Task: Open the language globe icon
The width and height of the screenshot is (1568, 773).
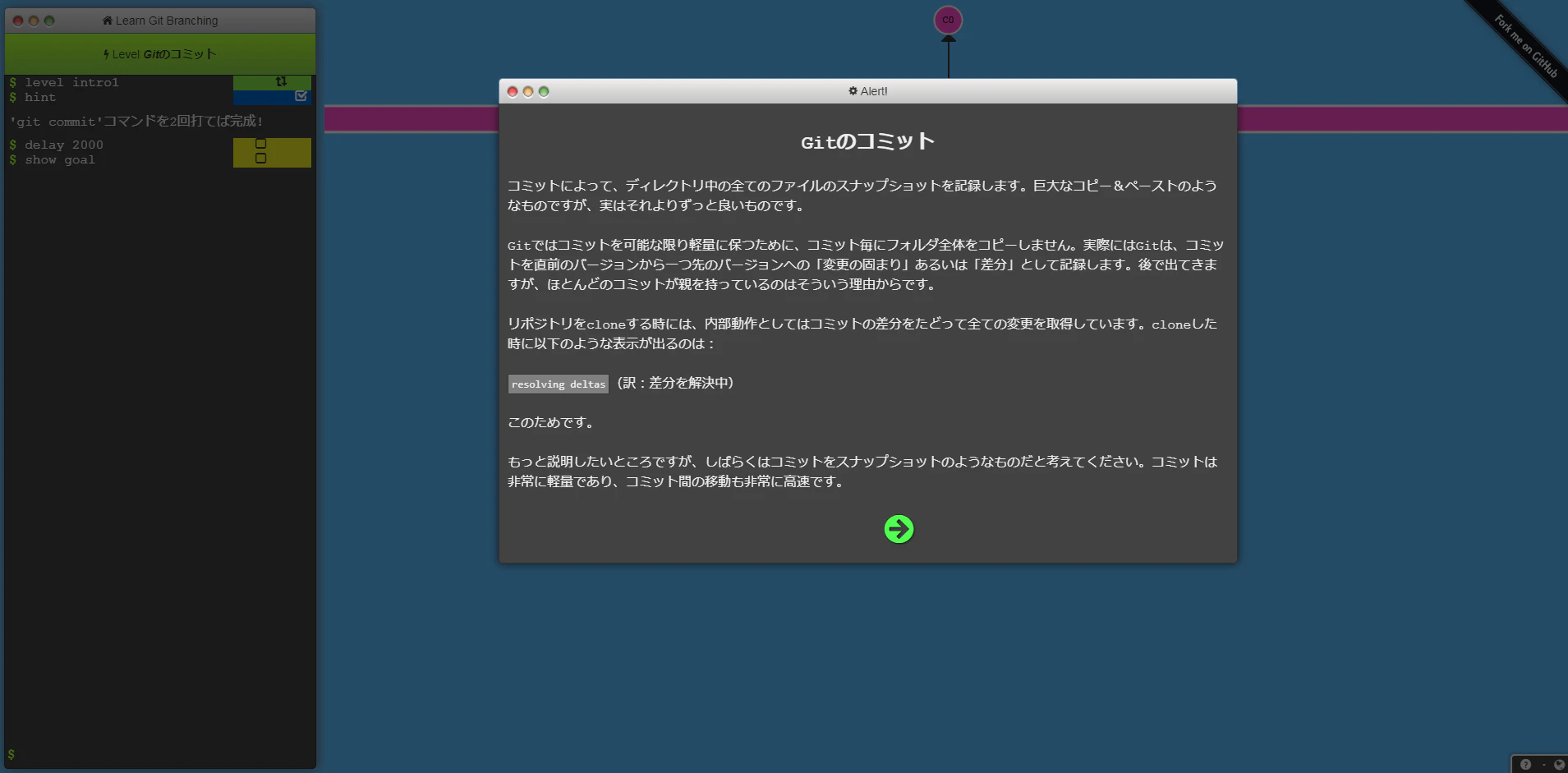Action: [1559, 764]
